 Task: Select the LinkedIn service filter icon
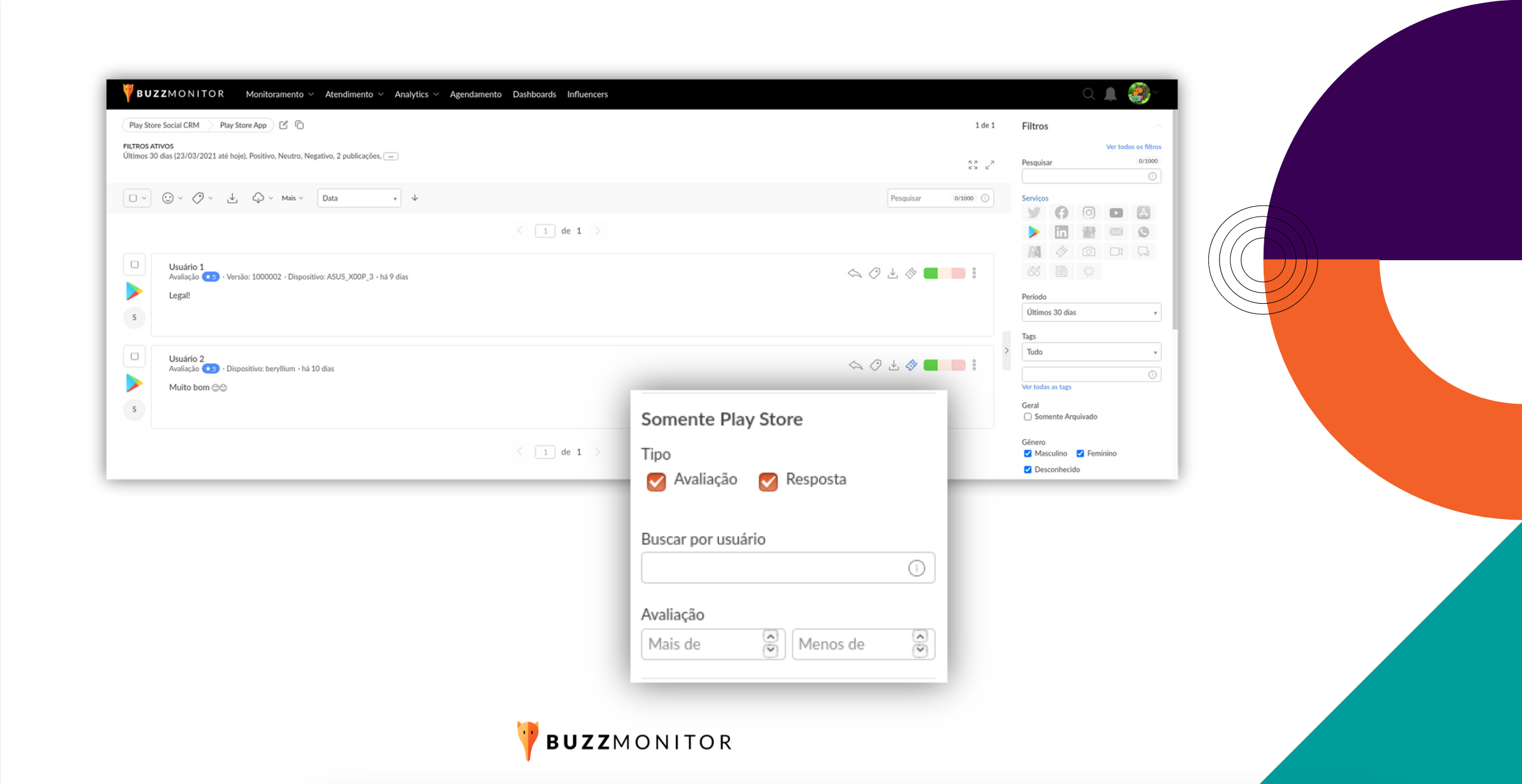point(1061,232)
